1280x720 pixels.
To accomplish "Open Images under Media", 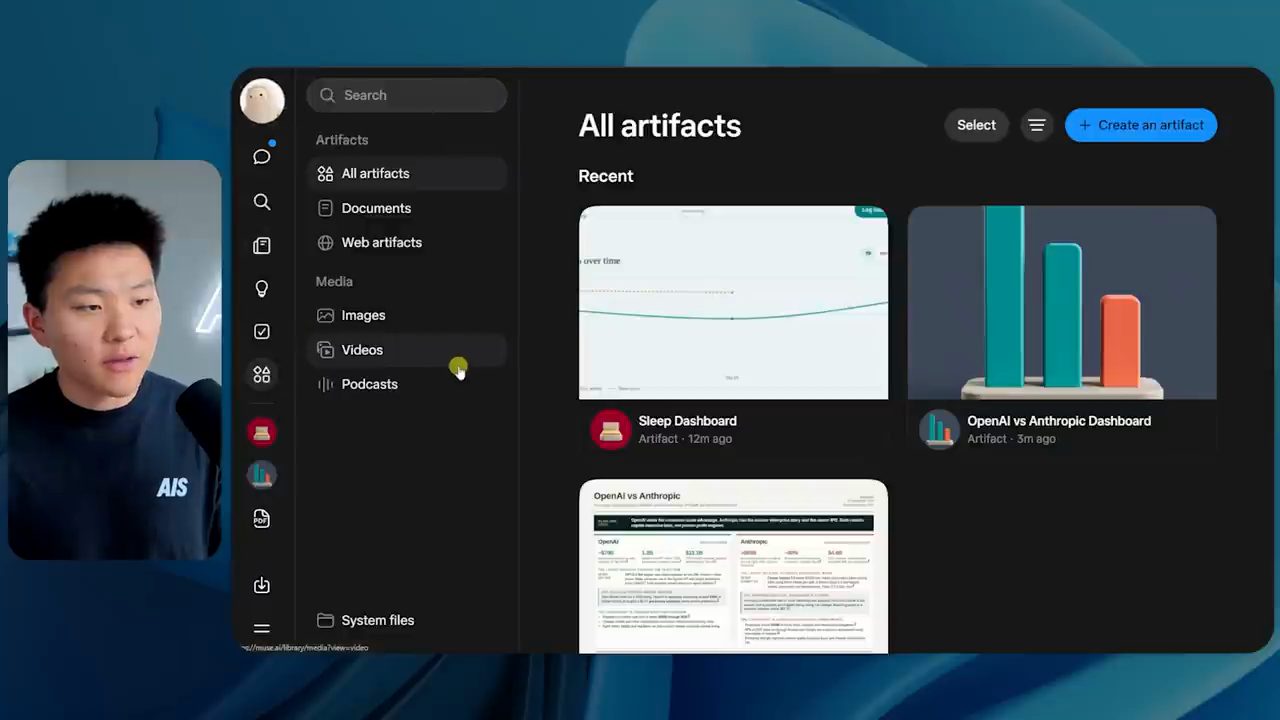I will coord(407,315).
